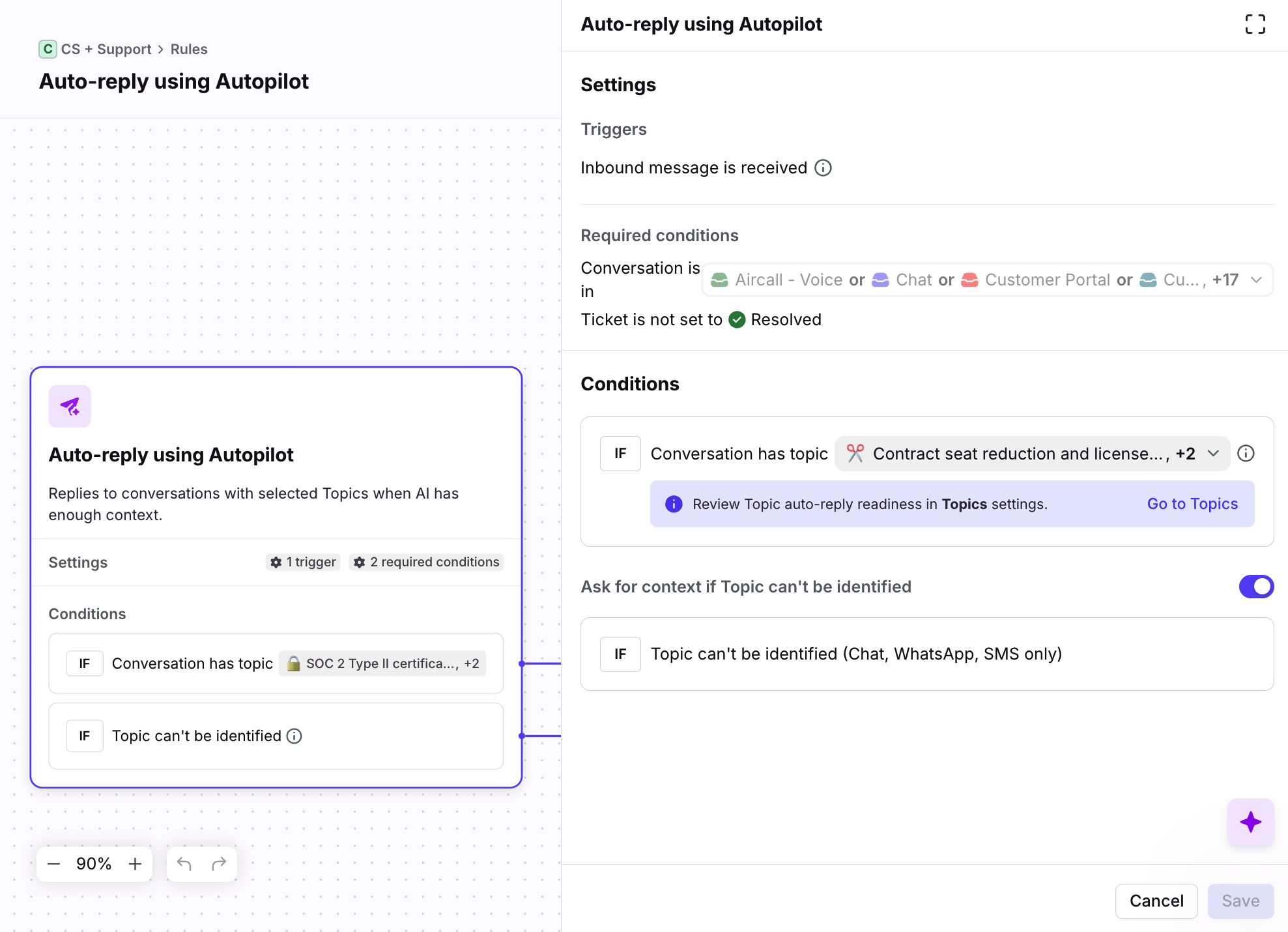Click the Autopilot paper plane icon
Image resolution: width=1288 pixels, height=932 pixels.
(x=70, y=407)
